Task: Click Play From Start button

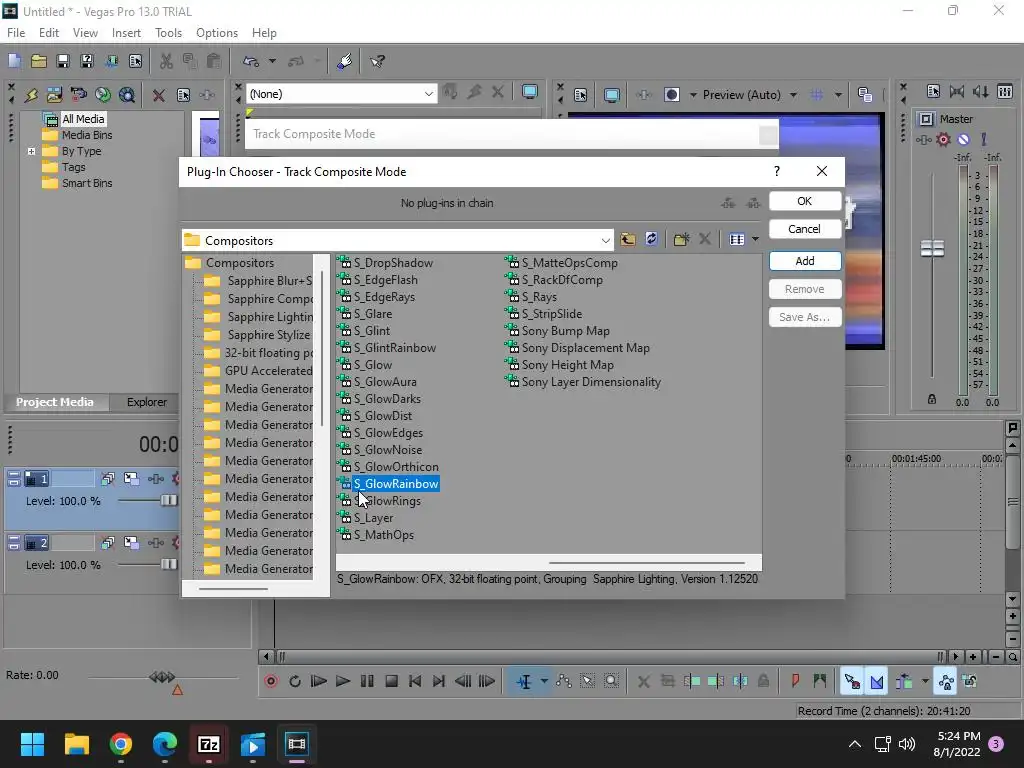Action: point(318,681)
